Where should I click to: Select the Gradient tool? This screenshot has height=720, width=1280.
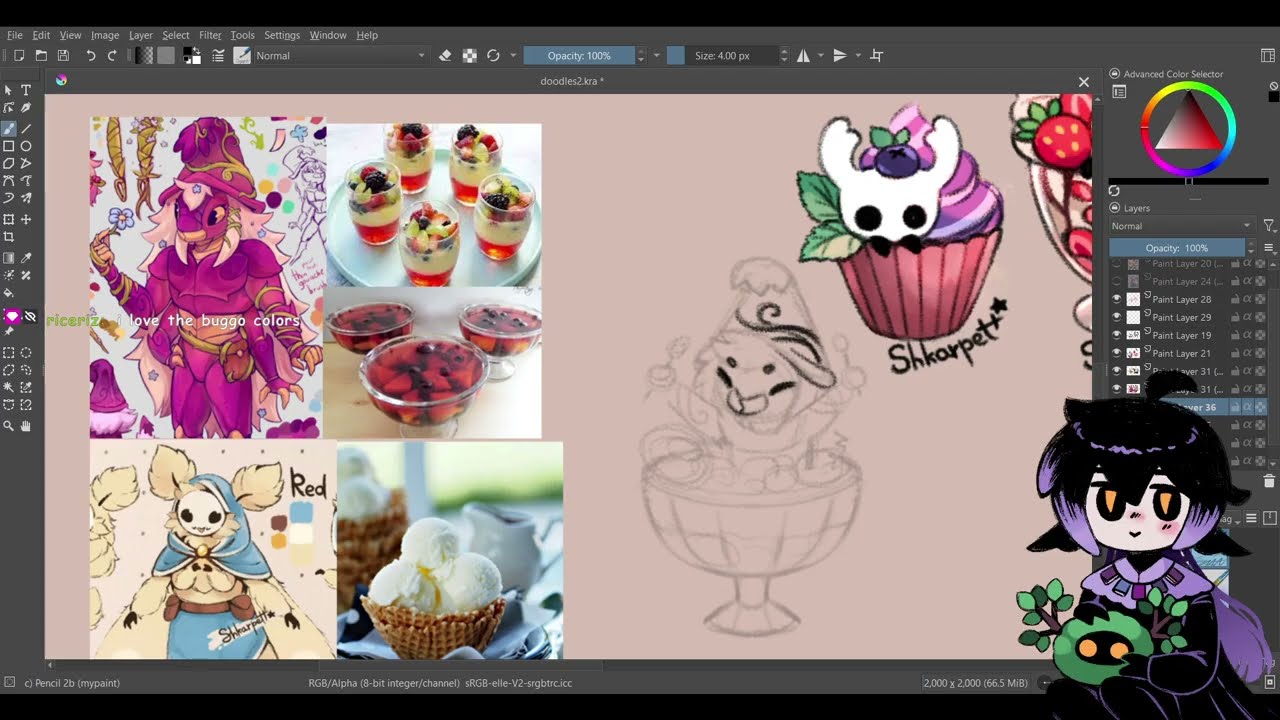click(x=9, y=258)
